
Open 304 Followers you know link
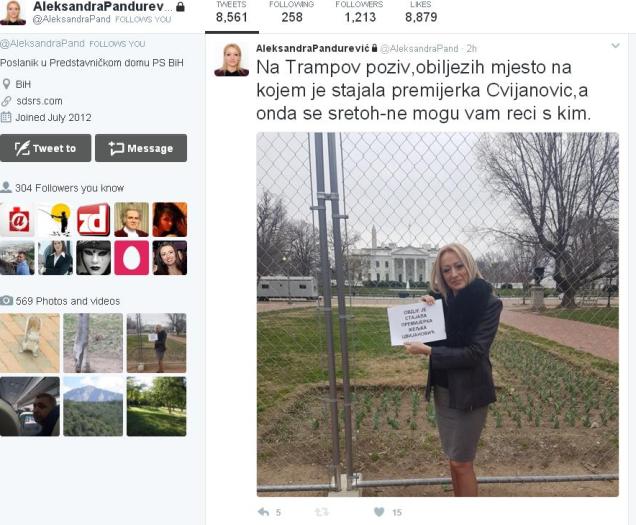(69, 188)
